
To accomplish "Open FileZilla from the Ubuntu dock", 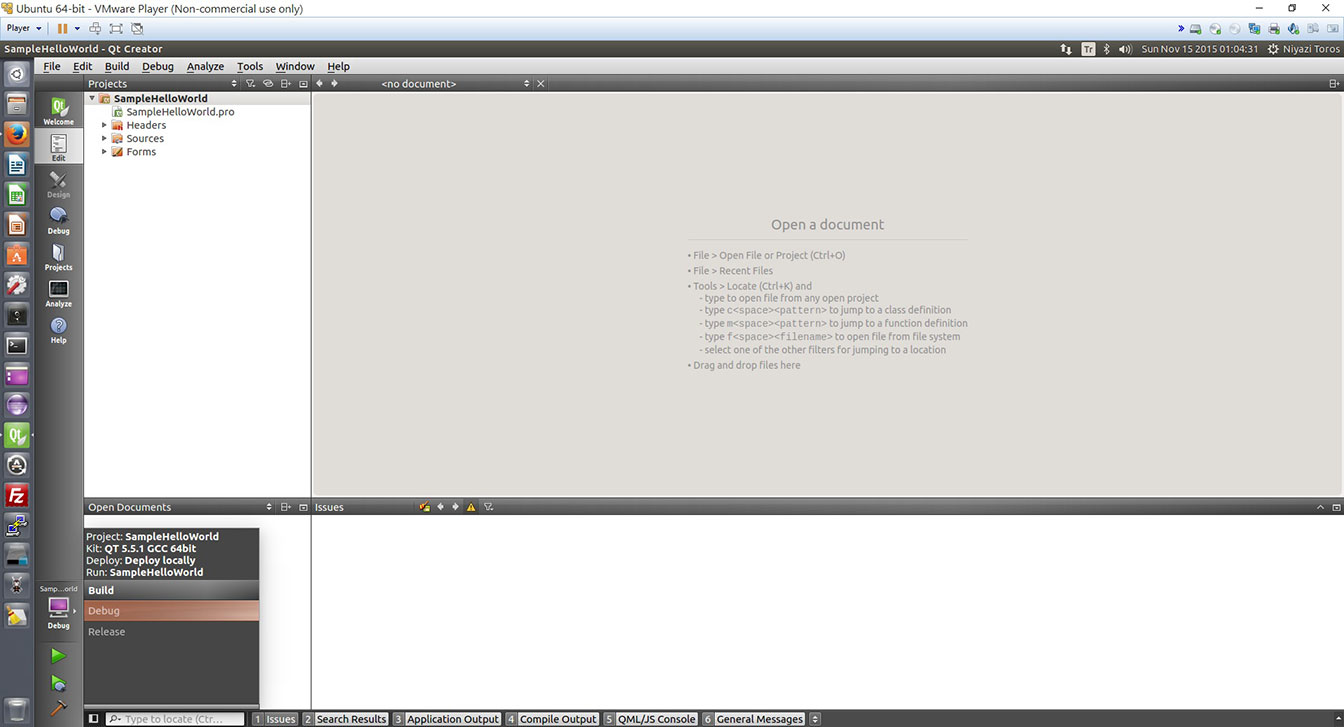I will click(16, 495).
